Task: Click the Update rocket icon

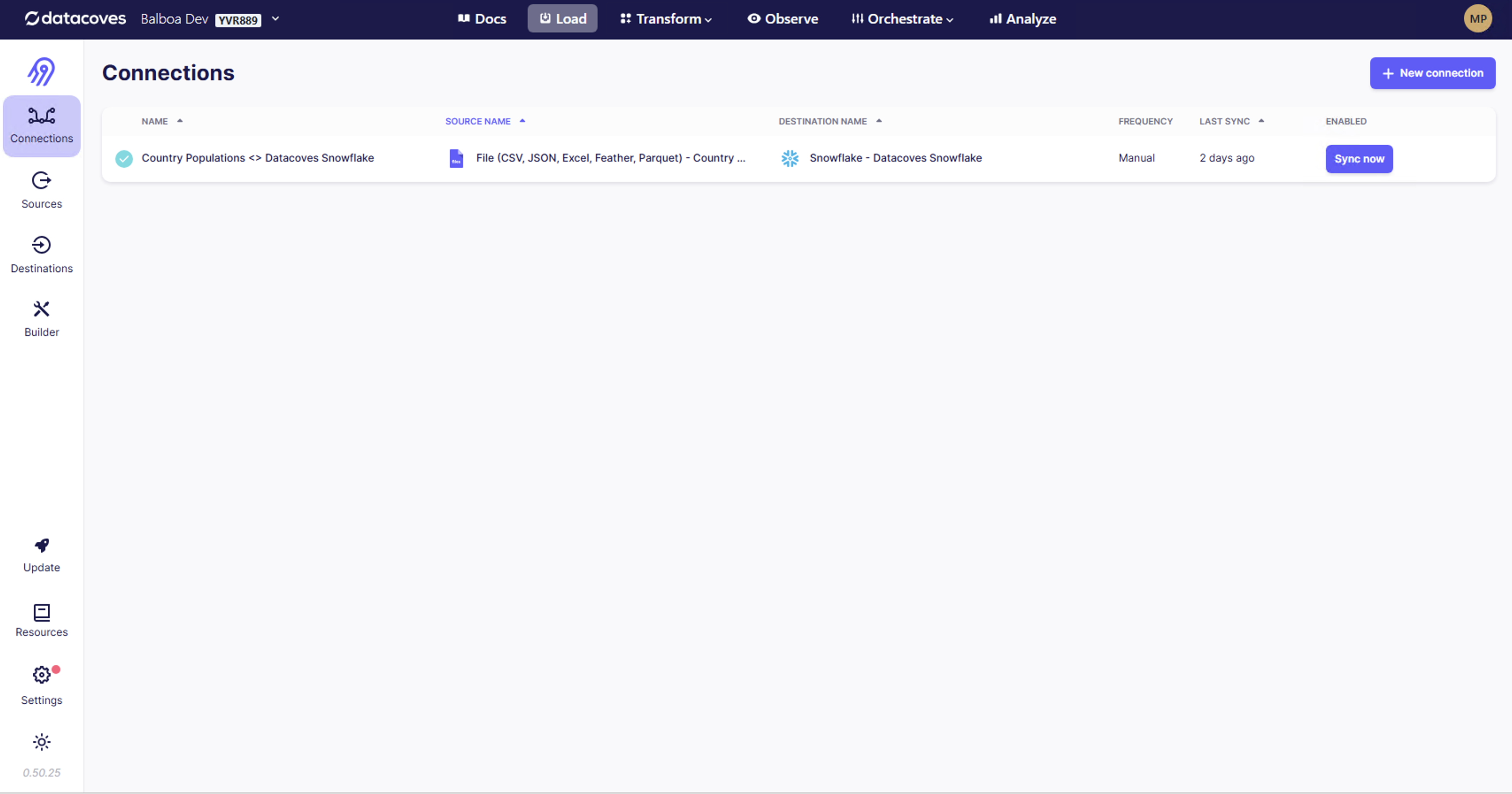Action: tap(42, 546)
